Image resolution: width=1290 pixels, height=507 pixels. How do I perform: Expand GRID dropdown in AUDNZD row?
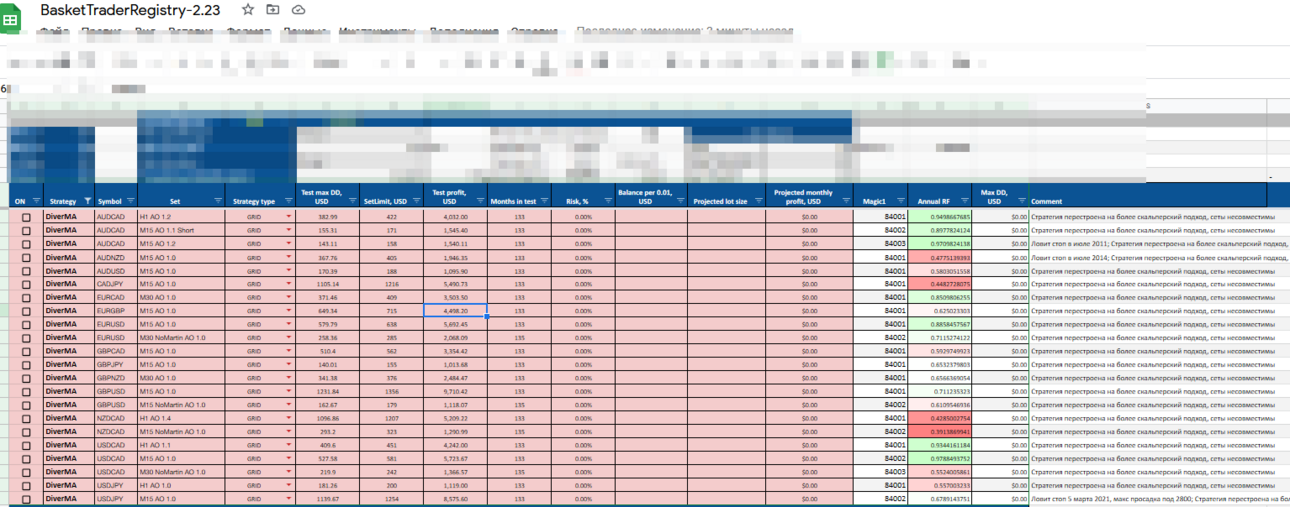[x=289, y=256]
